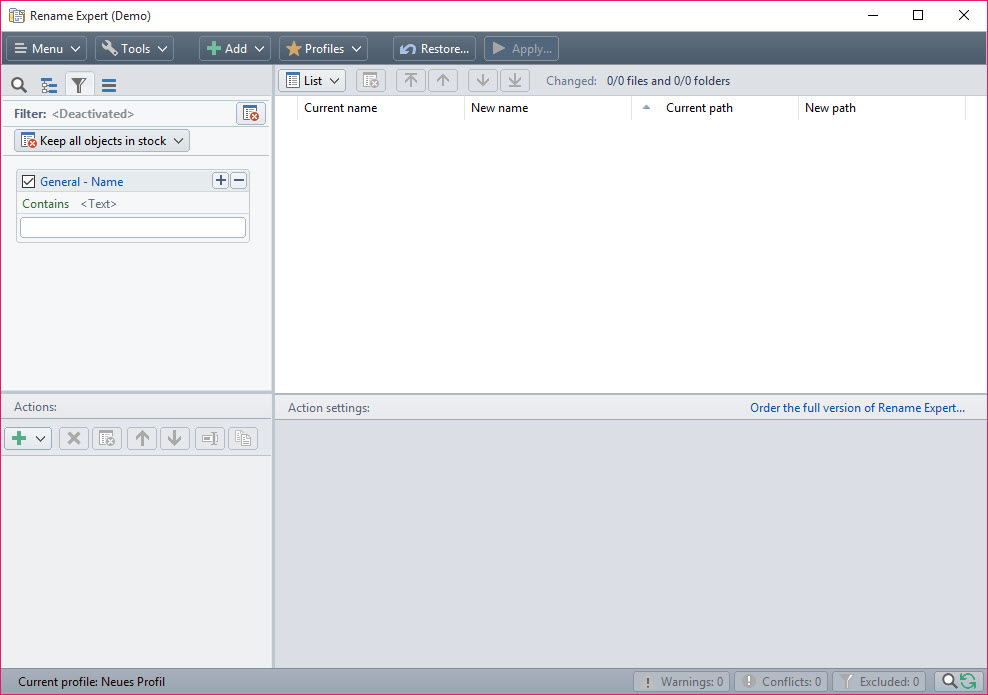Click the green plus add action button
988x695 pixels.
(20, 438)
